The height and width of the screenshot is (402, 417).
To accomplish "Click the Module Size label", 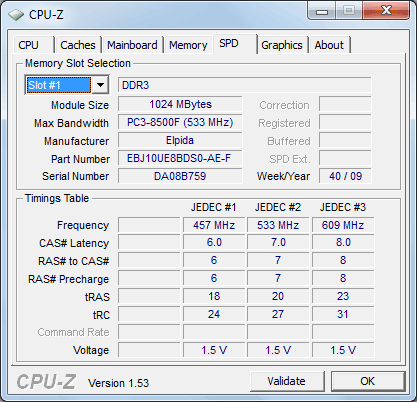I will click(x=80, y=105).
